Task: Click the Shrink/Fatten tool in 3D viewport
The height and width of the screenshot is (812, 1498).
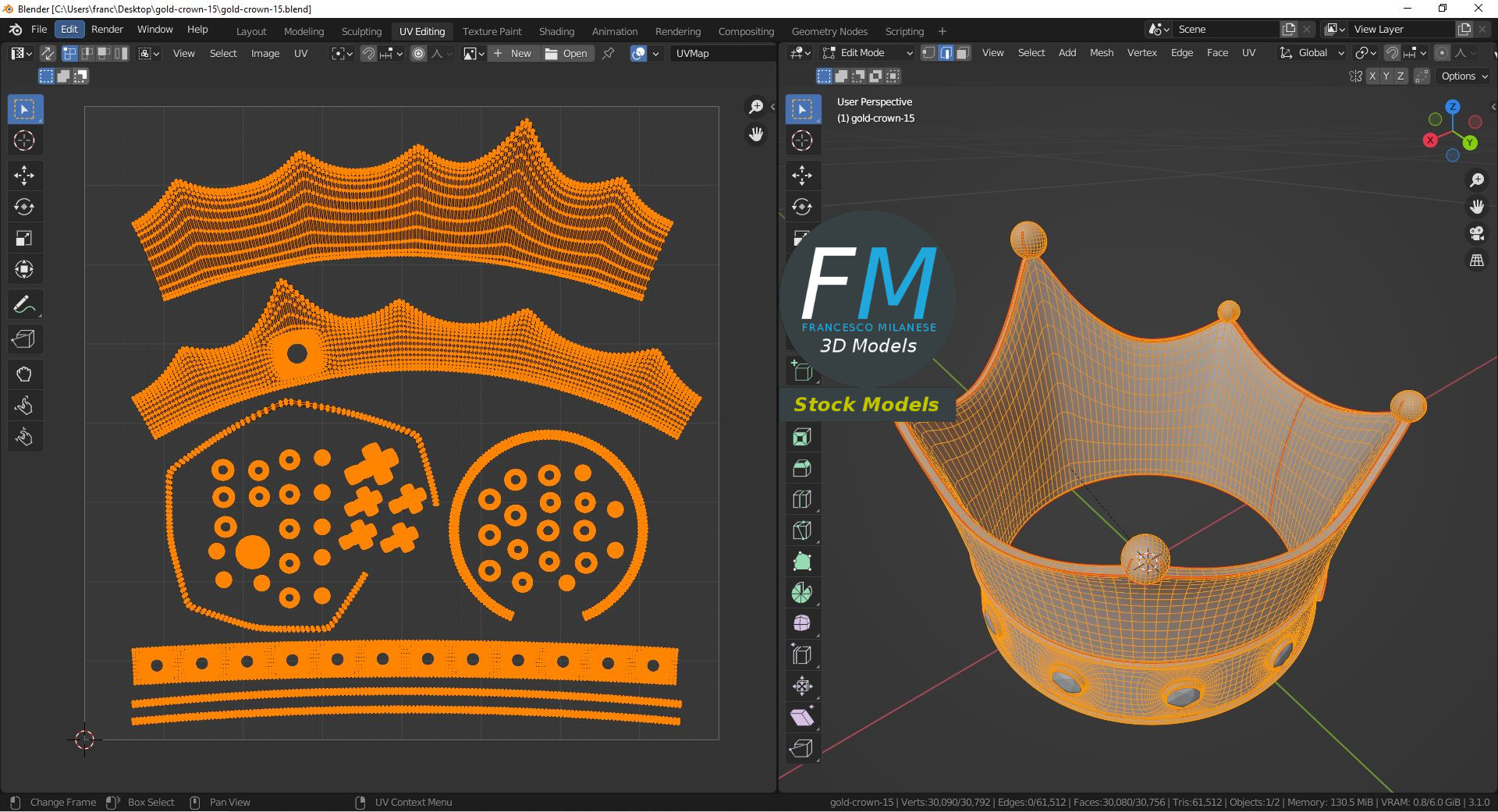Action: 801,686
